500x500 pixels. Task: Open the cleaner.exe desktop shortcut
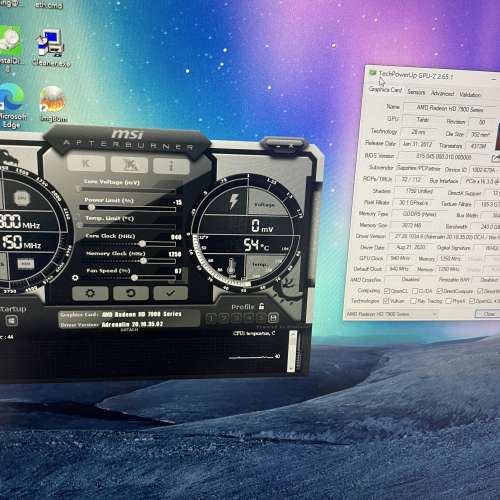(51, 48)
